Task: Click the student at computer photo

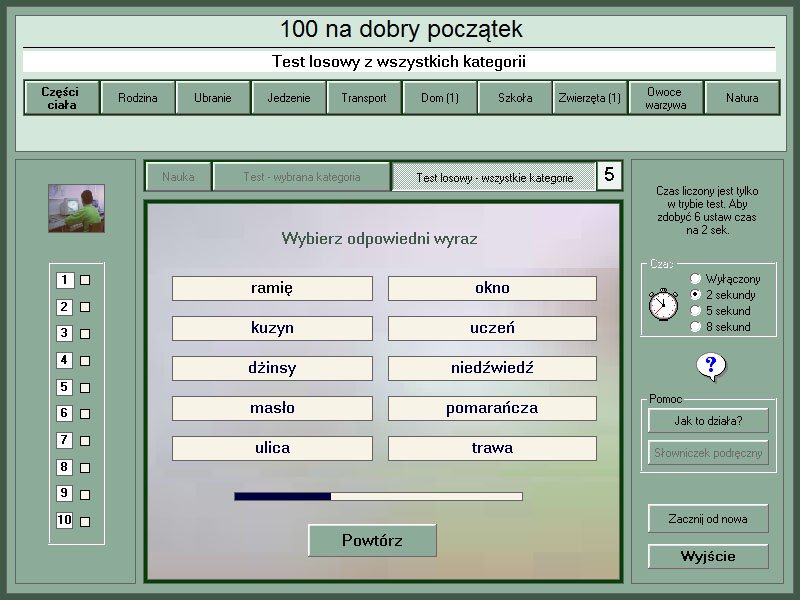Action: point(76,208)
